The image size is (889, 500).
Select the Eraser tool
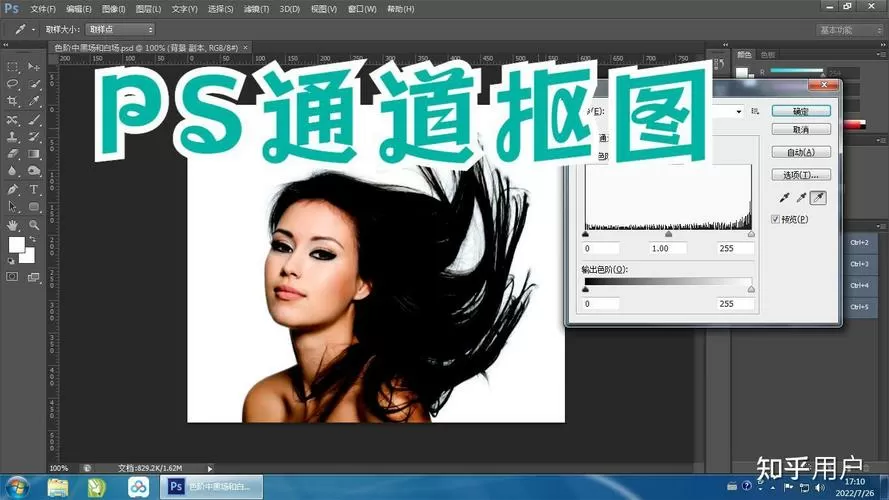point(12,154)
